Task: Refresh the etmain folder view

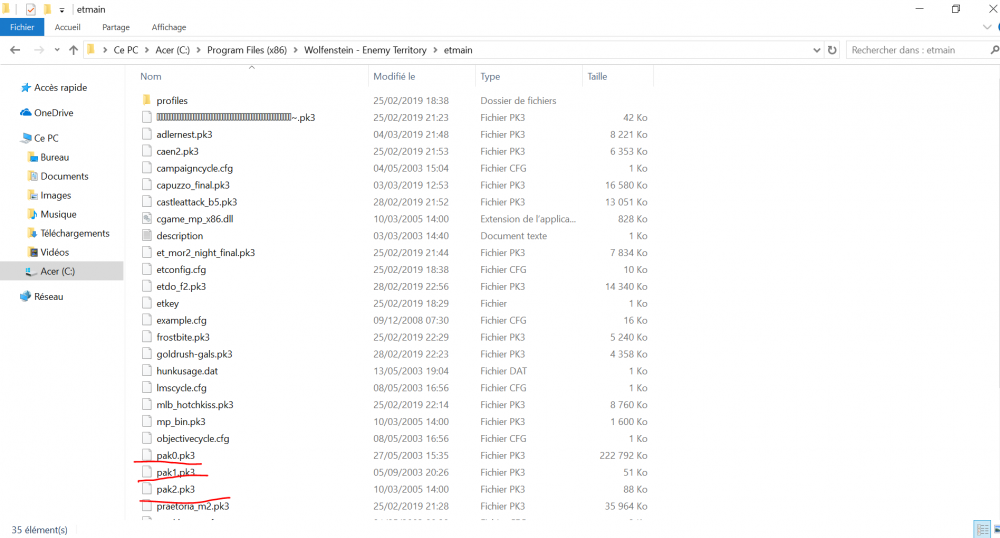Action: point(832,50)
